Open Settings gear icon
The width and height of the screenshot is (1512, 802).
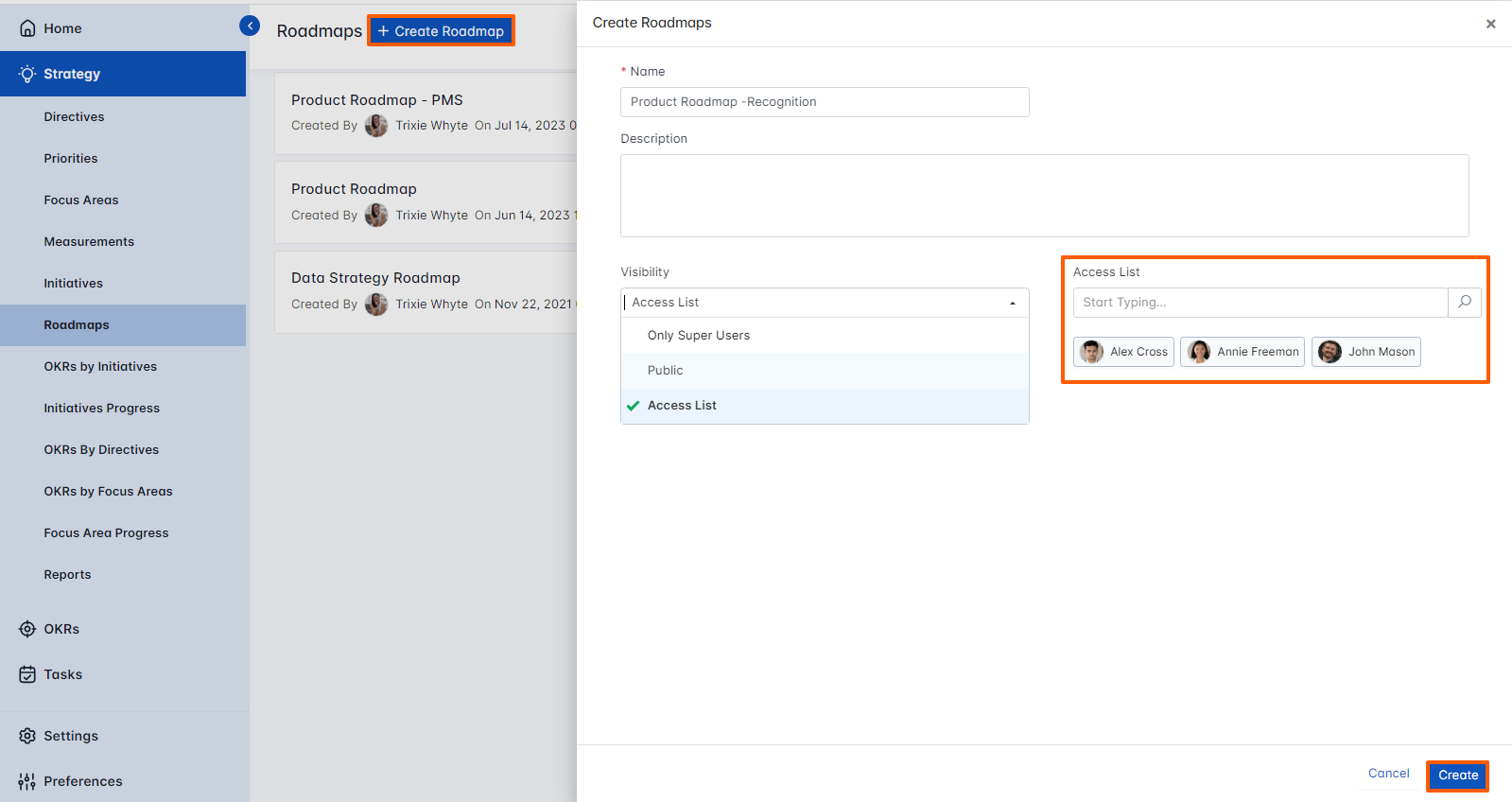pos(27,736)
